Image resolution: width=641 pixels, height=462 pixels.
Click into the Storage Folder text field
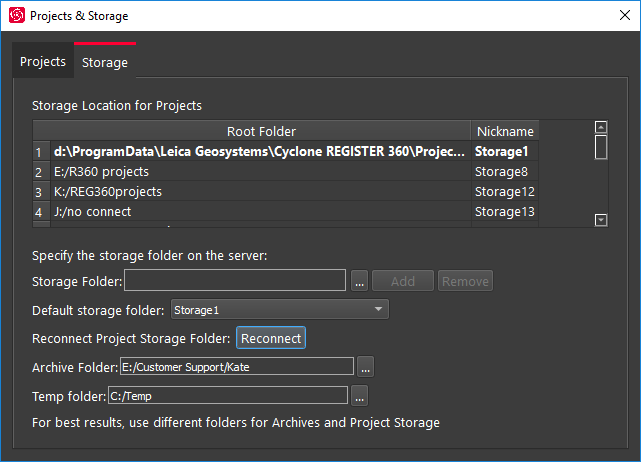(x=235, y=281)
